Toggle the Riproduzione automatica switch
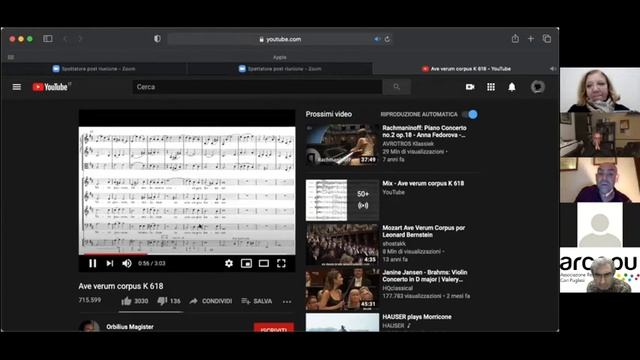 470,114
